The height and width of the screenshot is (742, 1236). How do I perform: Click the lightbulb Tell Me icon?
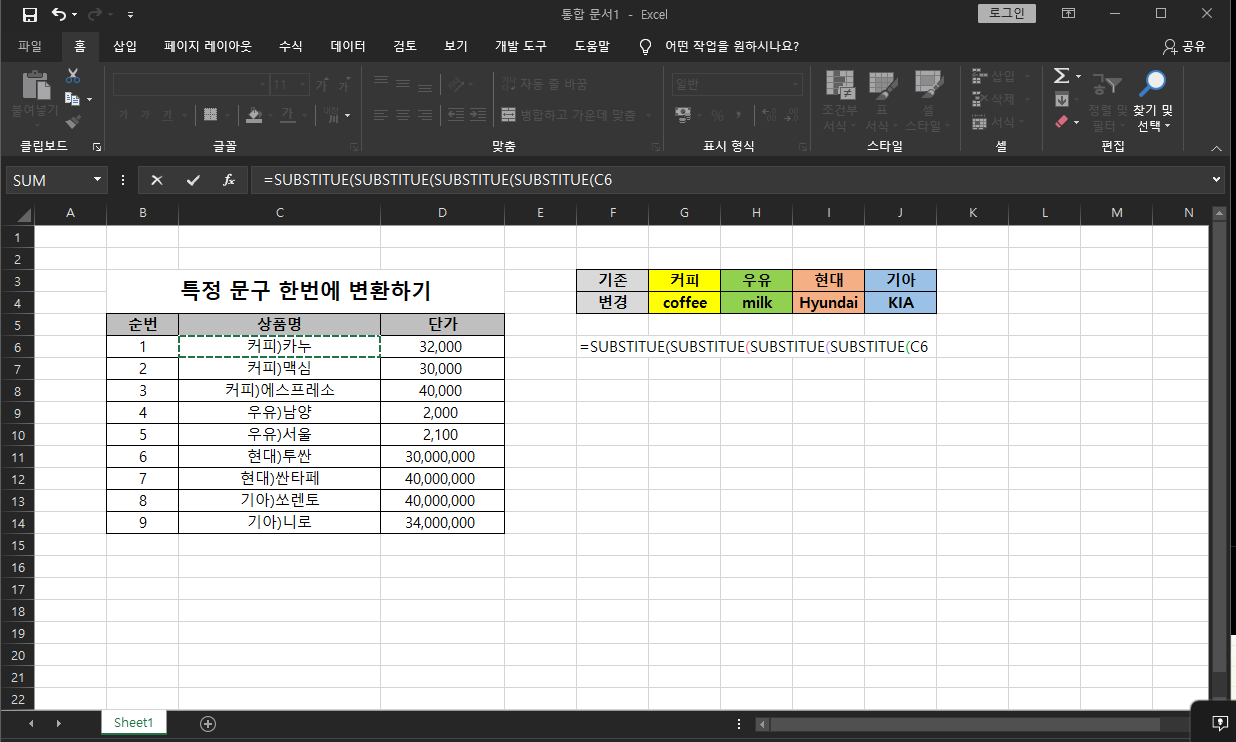(x=646, y=46)
